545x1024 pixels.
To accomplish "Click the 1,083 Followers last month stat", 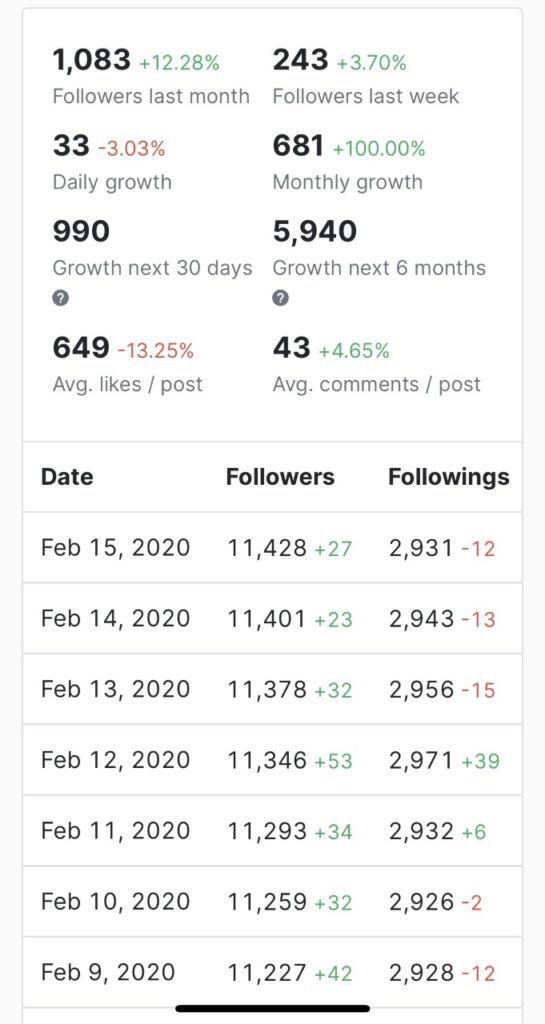I will pos(151,77).
